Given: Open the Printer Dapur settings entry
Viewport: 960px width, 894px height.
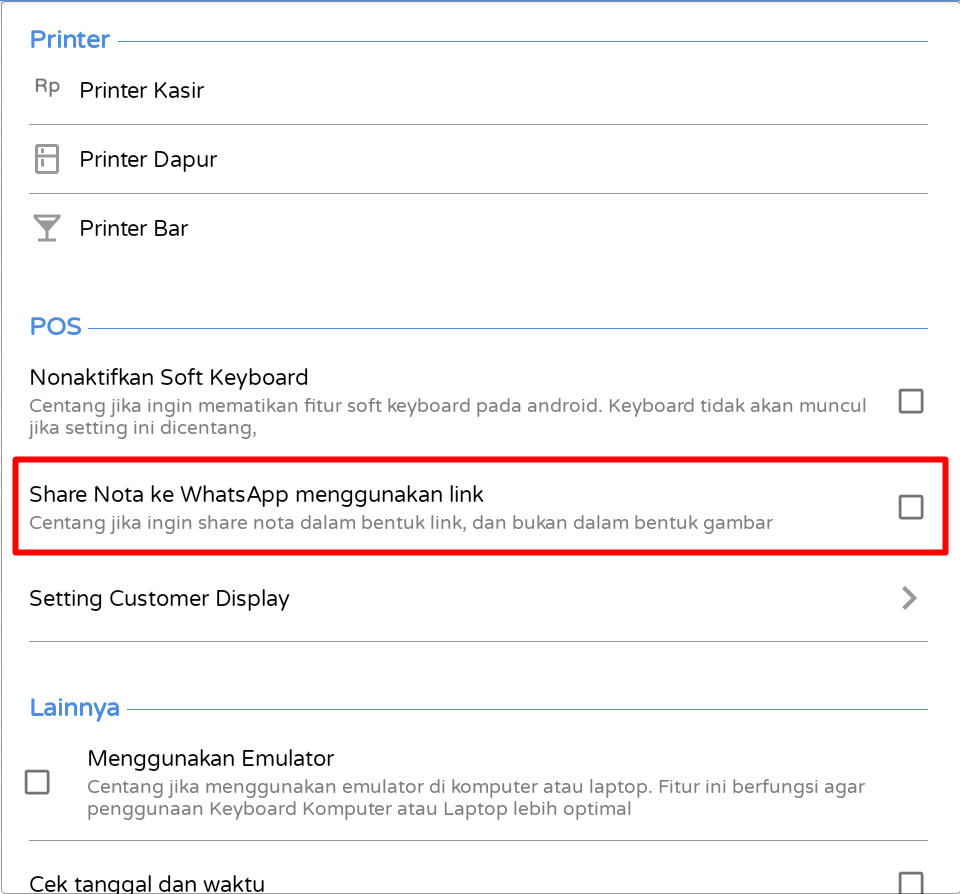Looking at the screenshot, I should click(x=478, y=159).
